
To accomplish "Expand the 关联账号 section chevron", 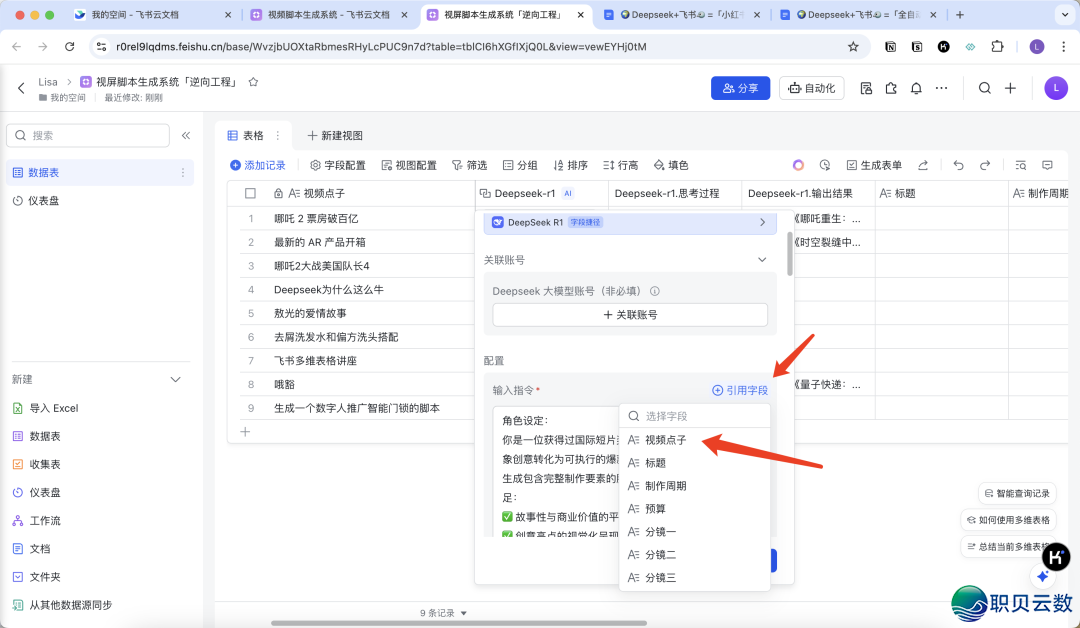I will coord(762,260).
